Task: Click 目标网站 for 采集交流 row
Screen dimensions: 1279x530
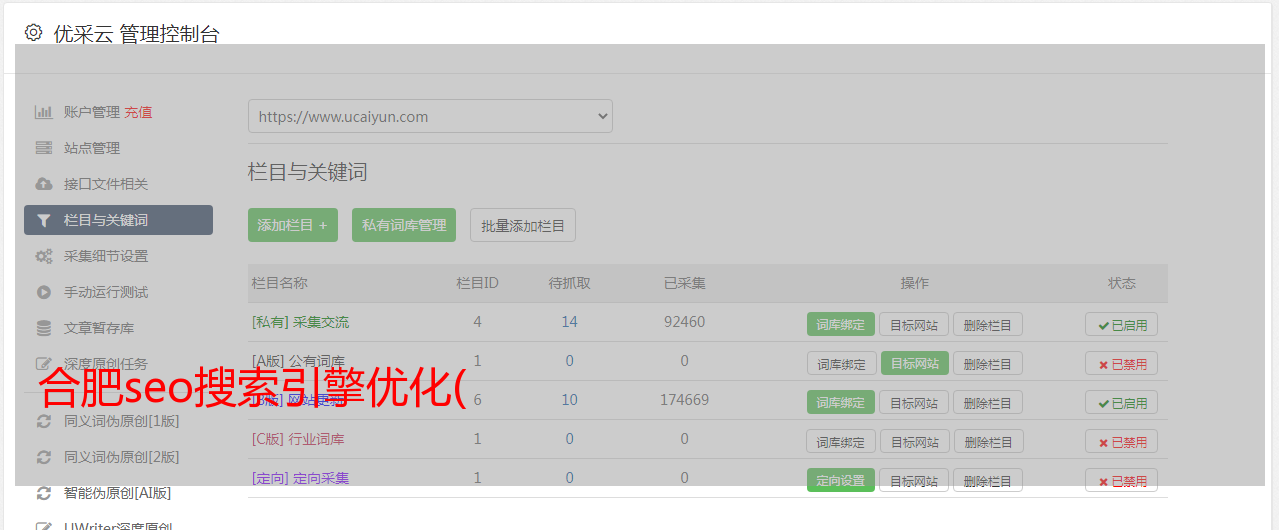Action: 915,324
